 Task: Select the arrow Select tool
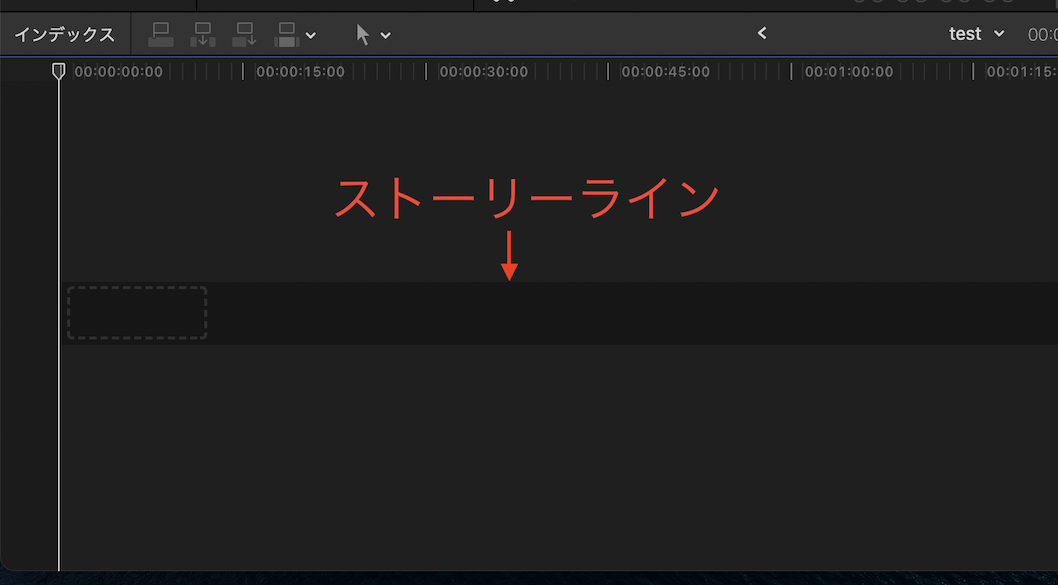click(363, 34)
